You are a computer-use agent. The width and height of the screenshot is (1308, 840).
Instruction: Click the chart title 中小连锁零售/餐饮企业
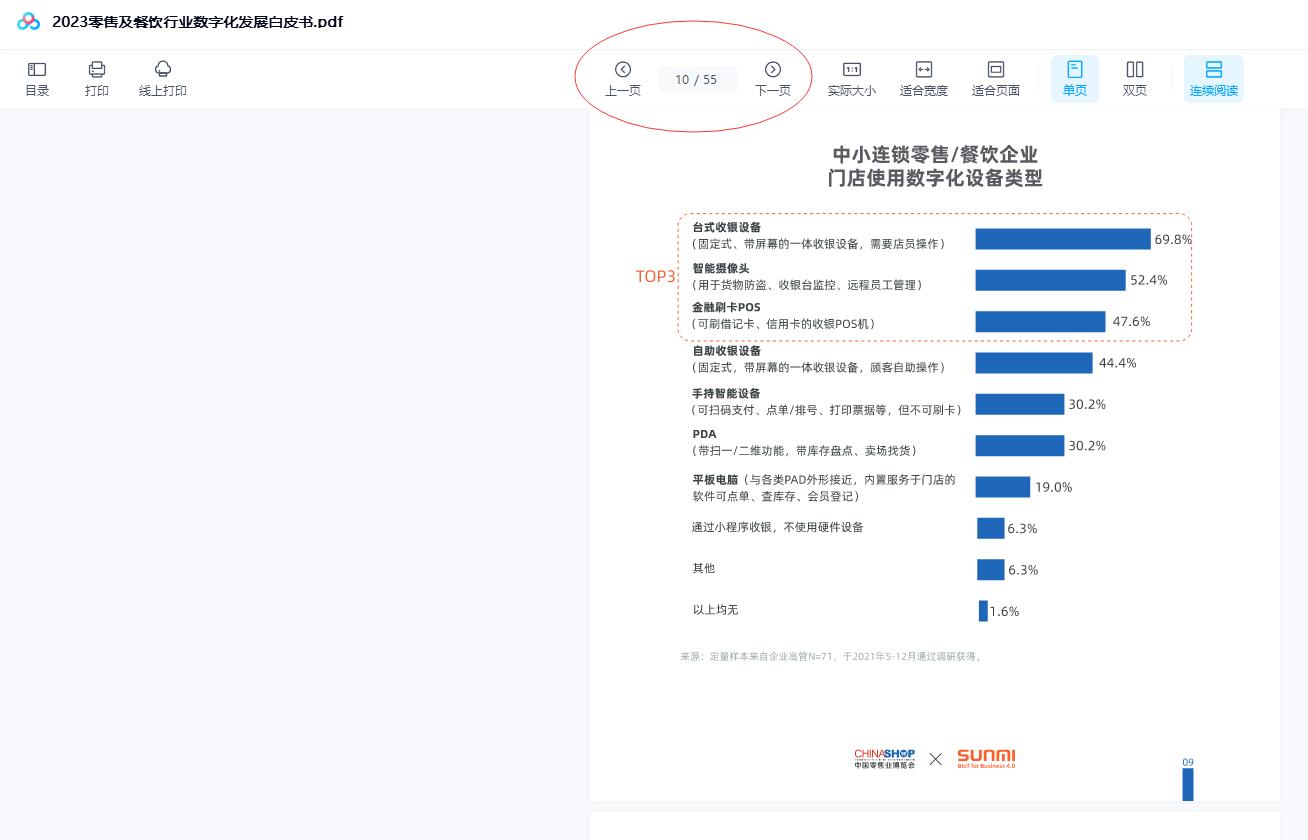click(935, 155)
